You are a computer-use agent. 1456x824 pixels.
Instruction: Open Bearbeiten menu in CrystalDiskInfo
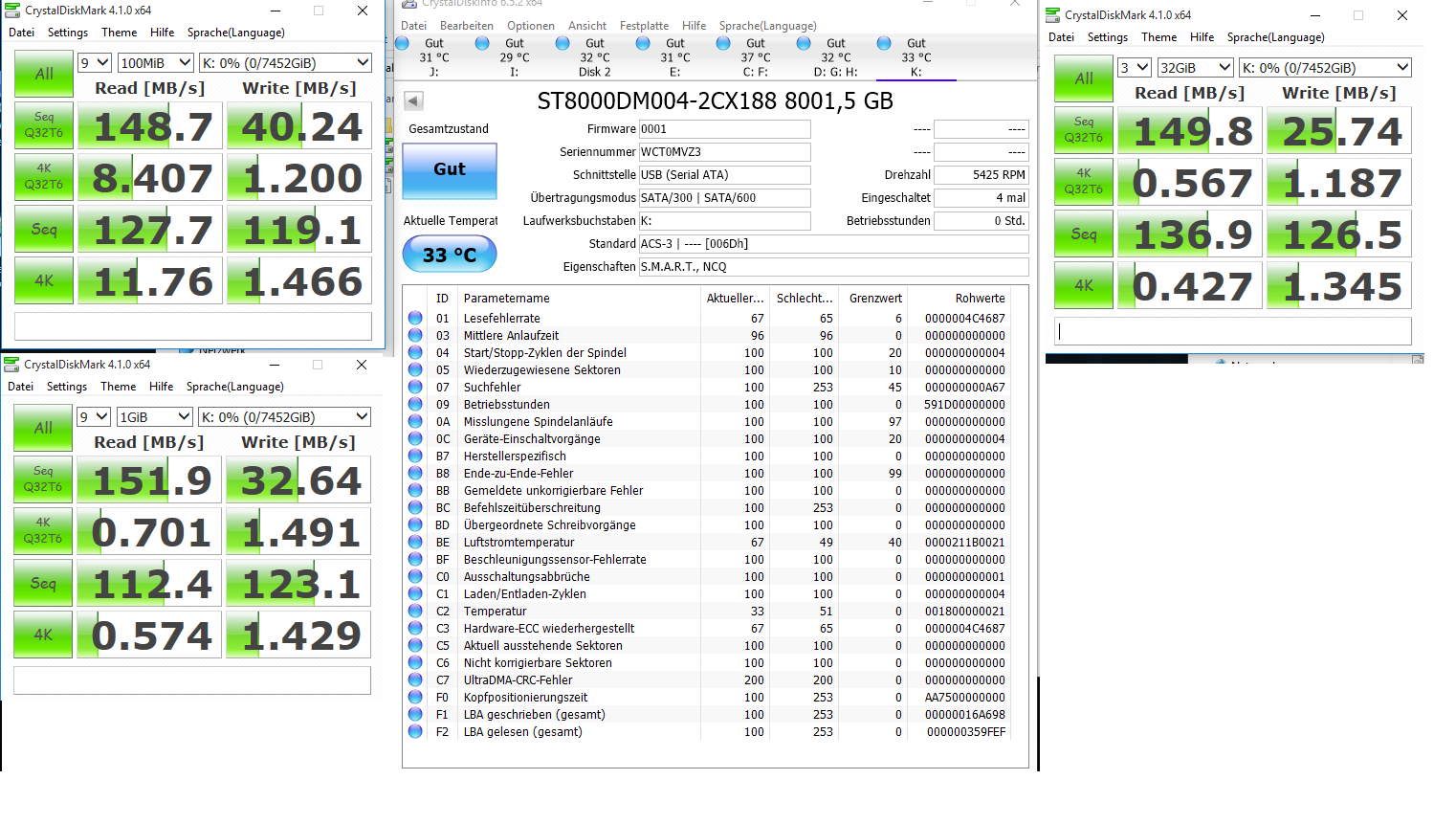pyautogui.click(x=467, y=26)
